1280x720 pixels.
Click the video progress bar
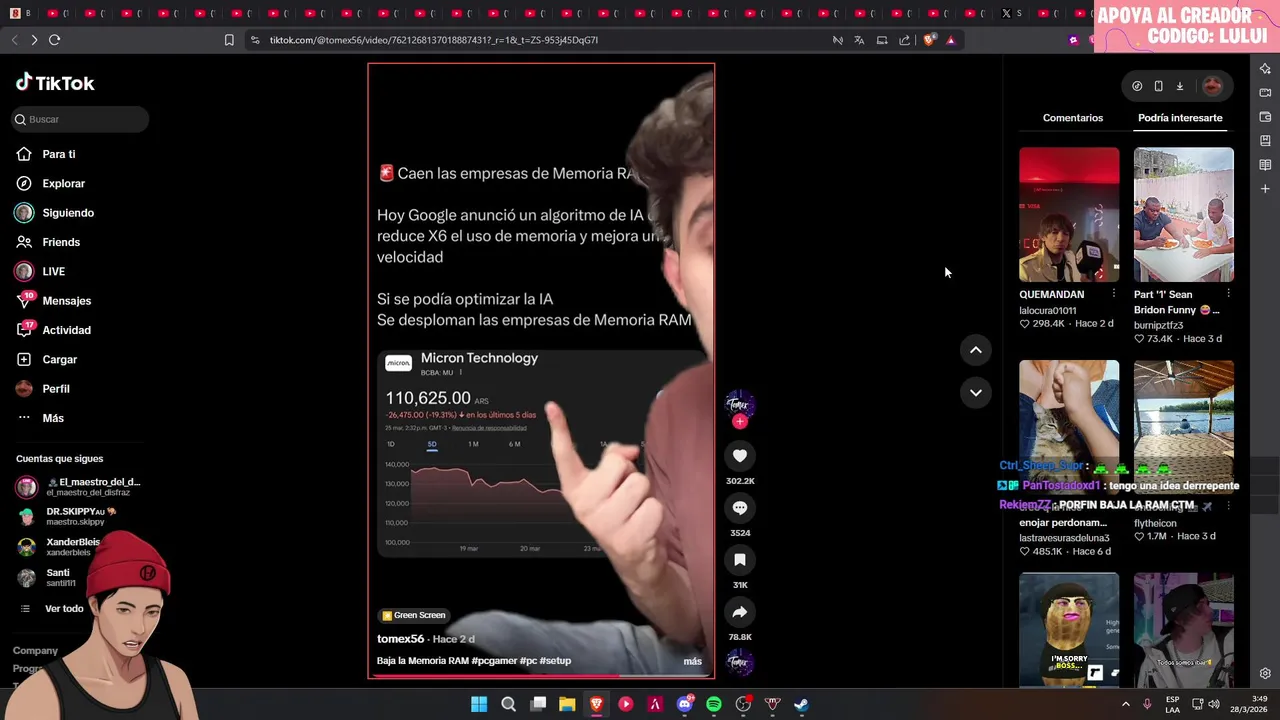click(541, 676)
